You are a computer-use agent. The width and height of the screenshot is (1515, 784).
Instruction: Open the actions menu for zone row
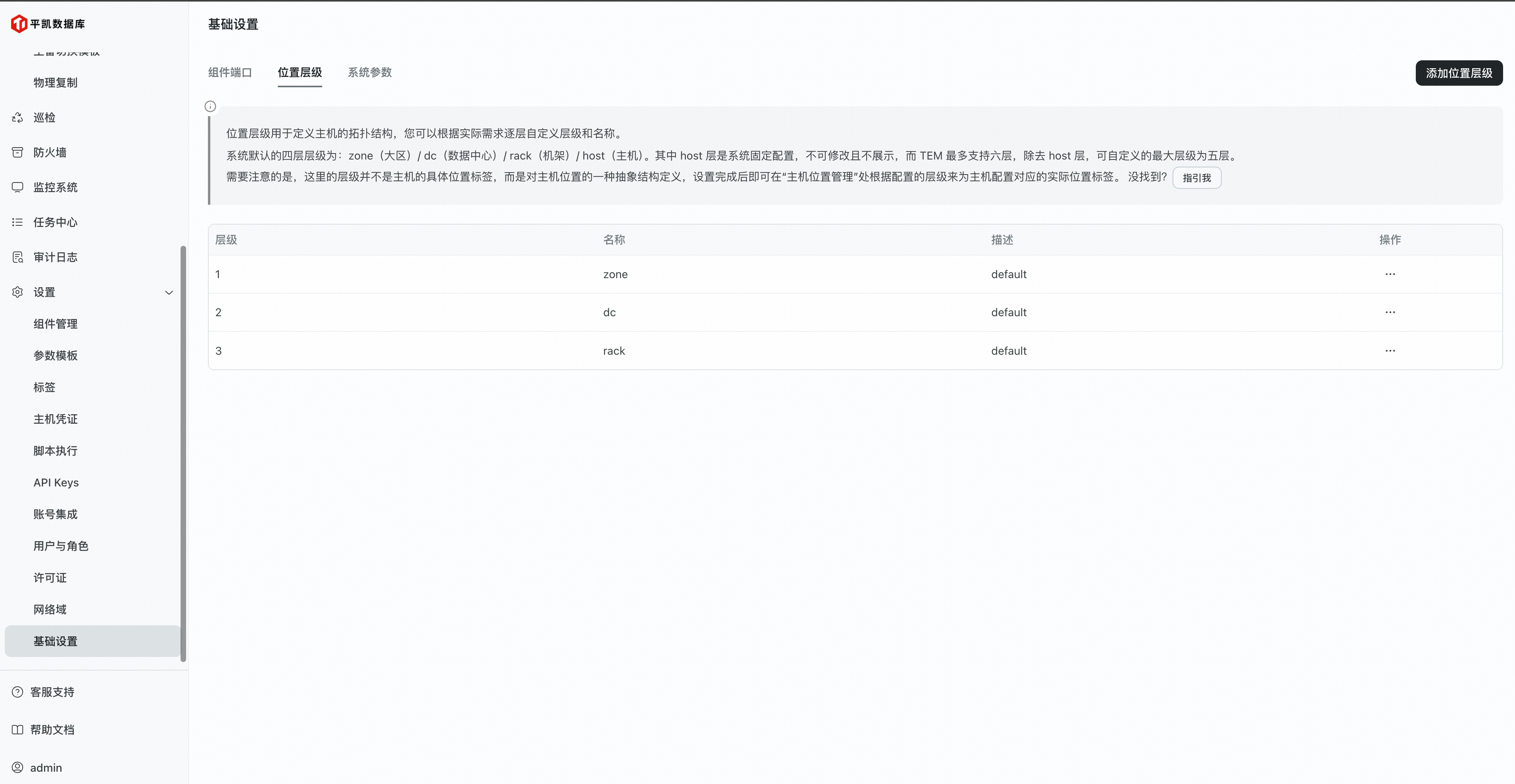tap(1390, 274)
